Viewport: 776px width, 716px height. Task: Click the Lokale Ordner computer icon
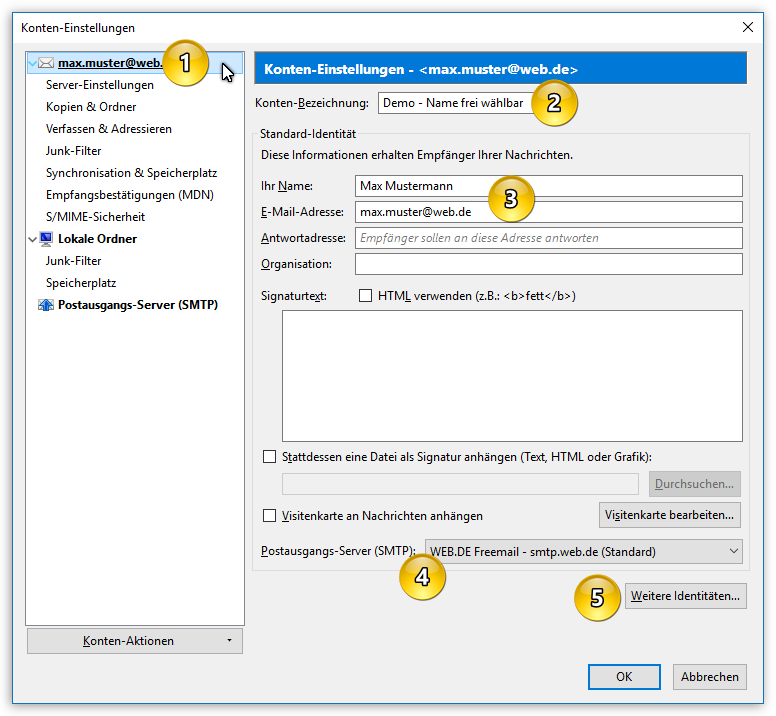pyautogui.click(x=46, y=239)
